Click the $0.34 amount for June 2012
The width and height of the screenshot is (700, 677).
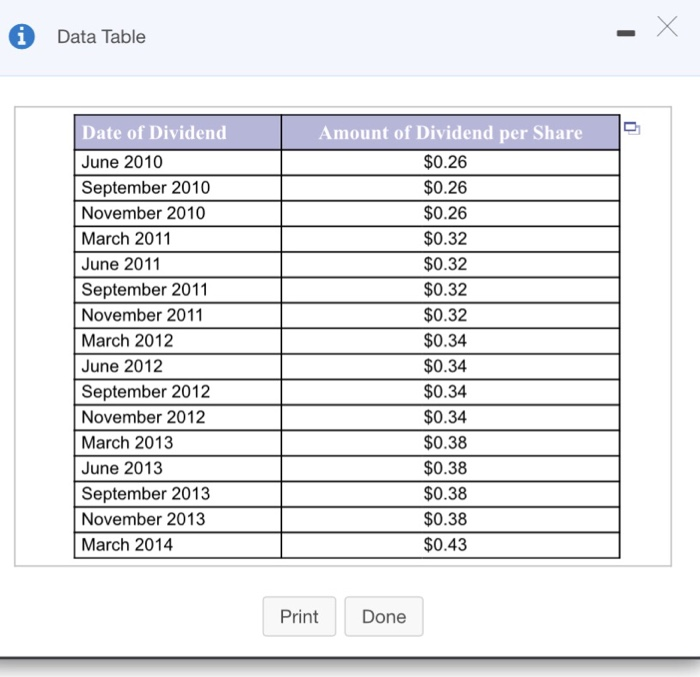pos(450,366)
